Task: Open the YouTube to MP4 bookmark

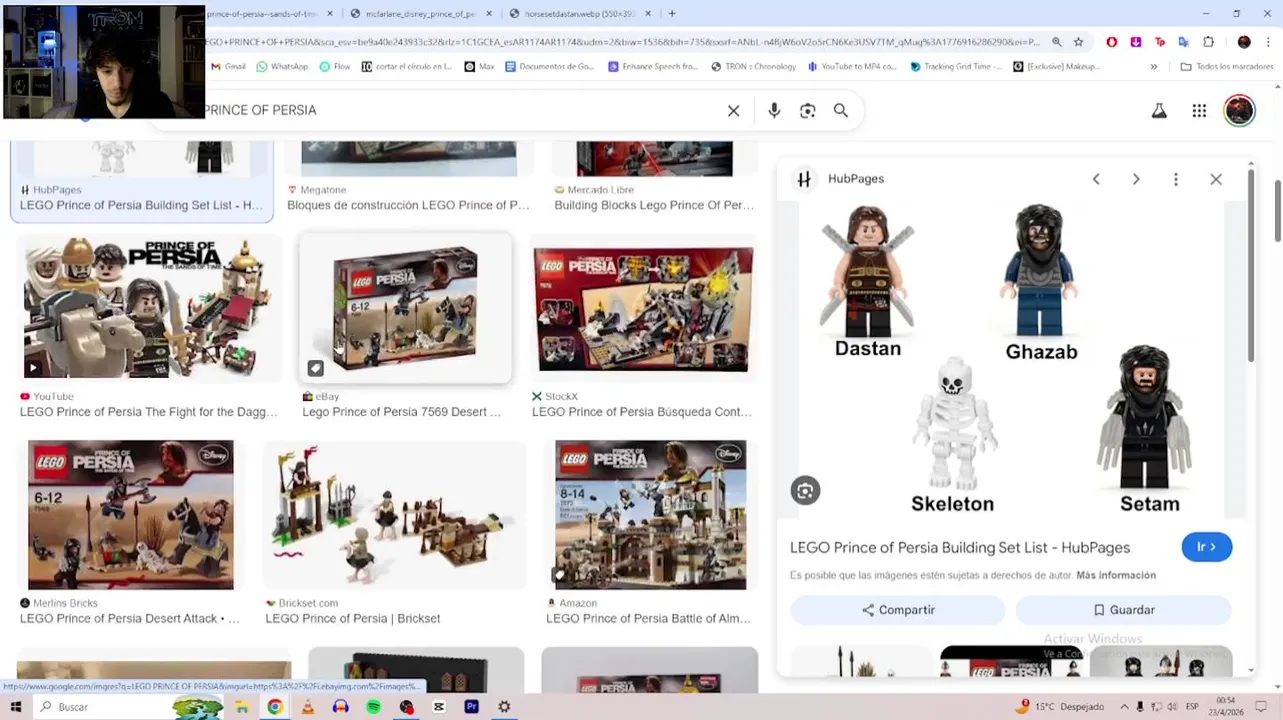Action: [851, 67]
